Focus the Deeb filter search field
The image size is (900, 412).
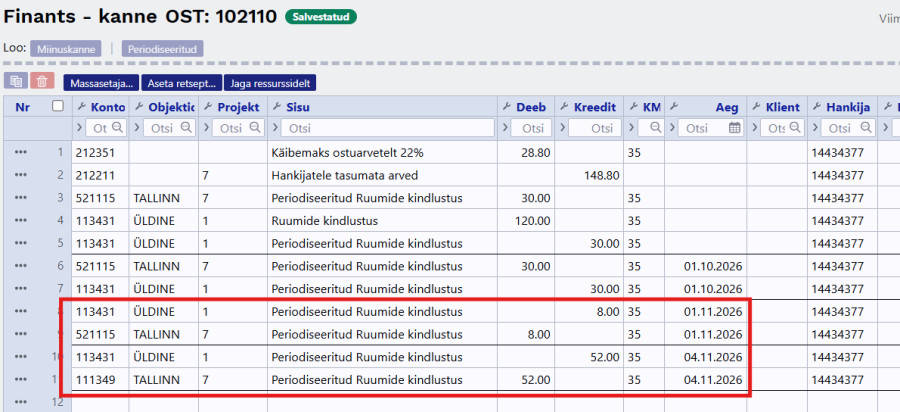pos(531,128)
